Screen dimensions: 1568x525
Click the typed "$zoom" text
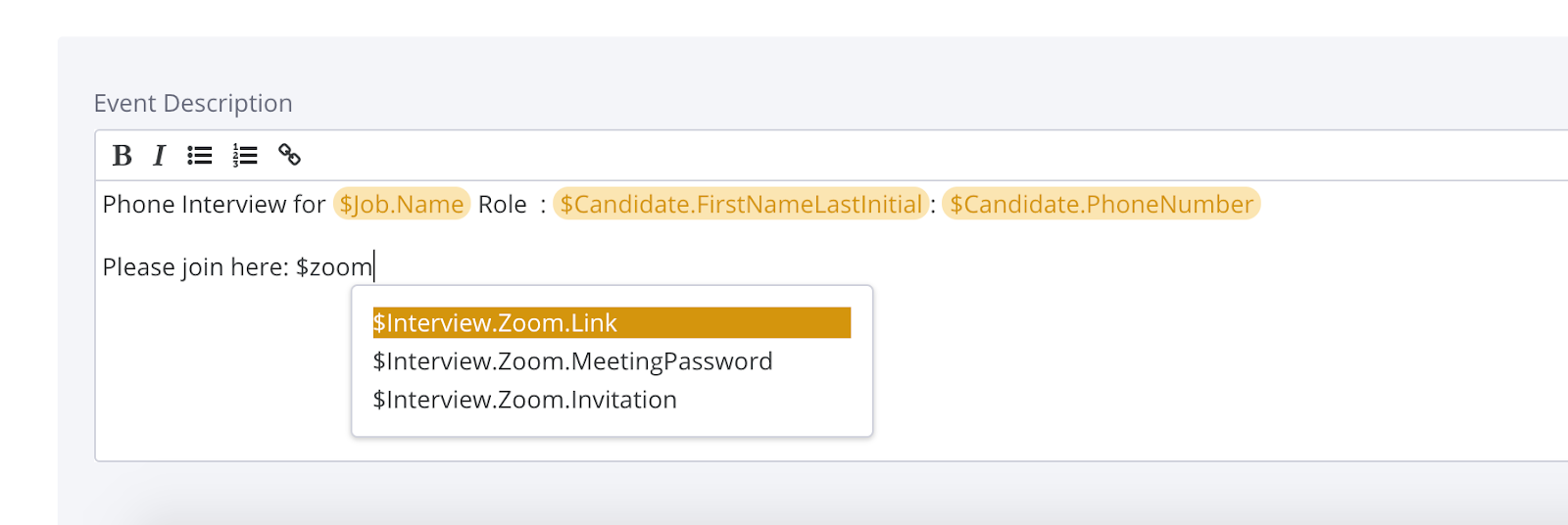pos(335,267)
